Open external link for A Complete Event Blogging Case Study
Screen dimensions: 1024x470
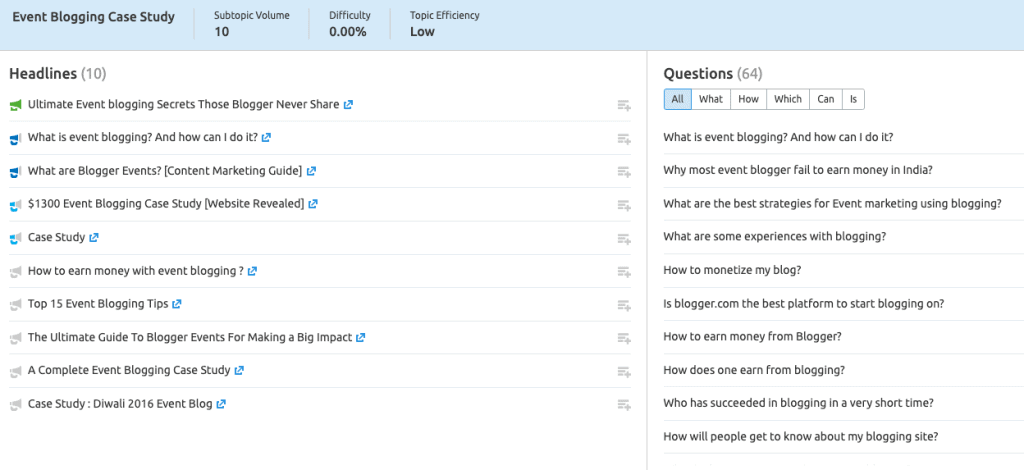[x=239, y=371]
